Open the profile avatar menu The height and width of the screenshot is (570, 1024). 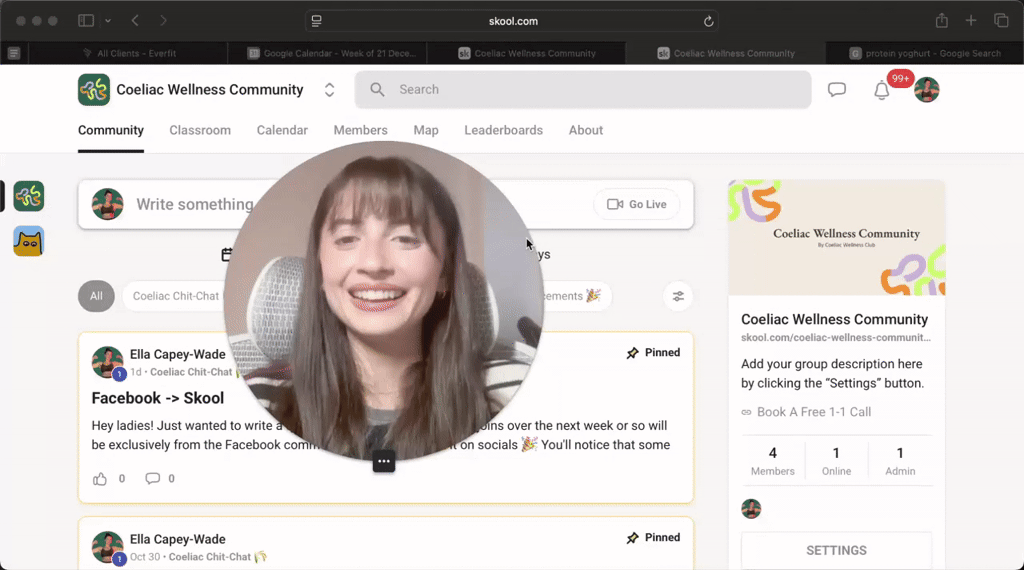926,89
